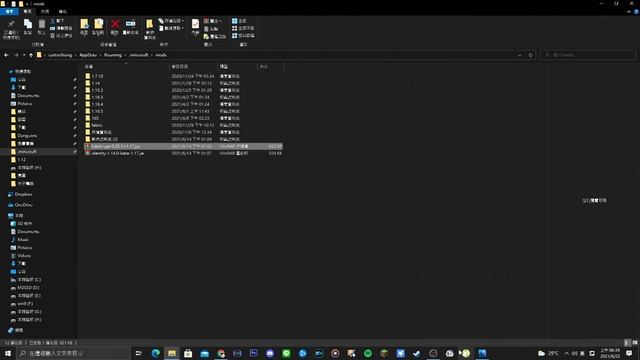Open the Share ribbon tab
Screen dimensions: 640x360
click(45, 12)
